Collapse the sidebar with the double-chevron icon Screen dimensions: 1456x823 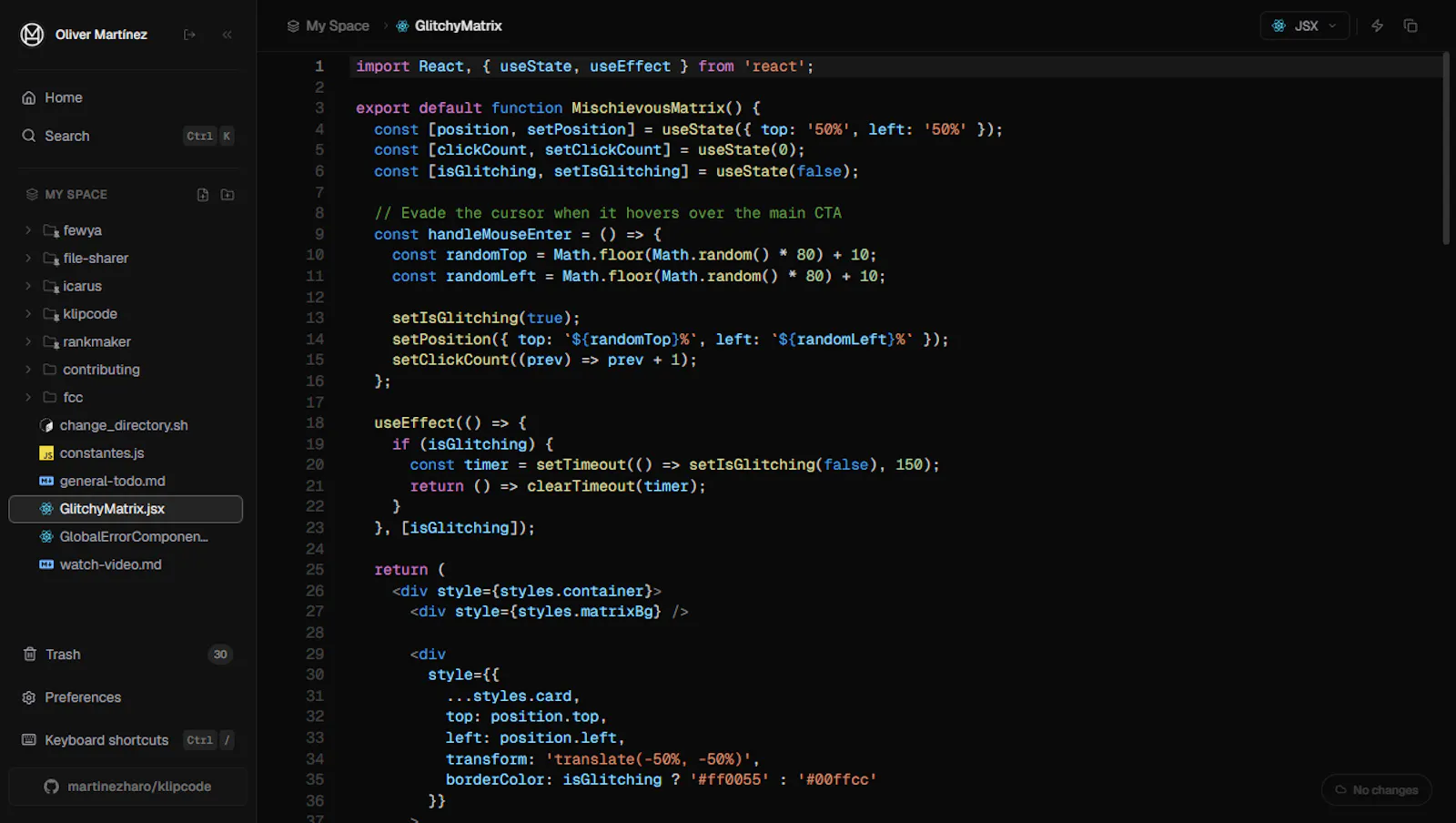(x=227, y=35)
